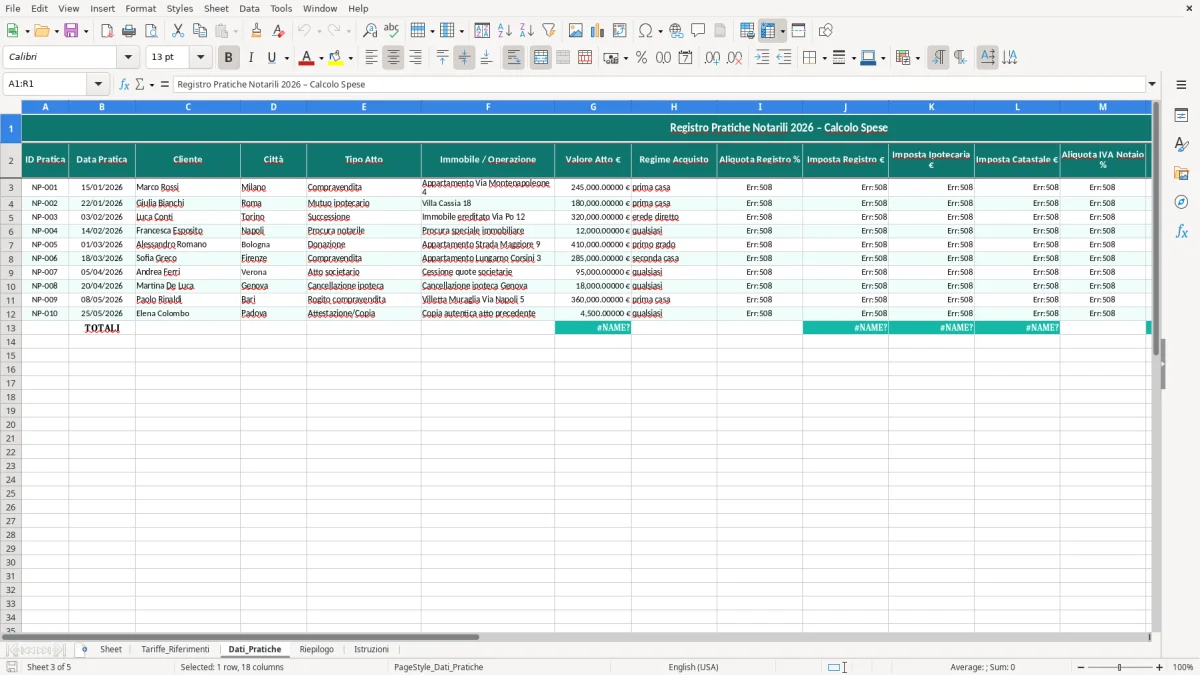The image size is (1200, 675).
Task: Click the Clone Formatting paintbrush icon
Action: coord(257,31)
